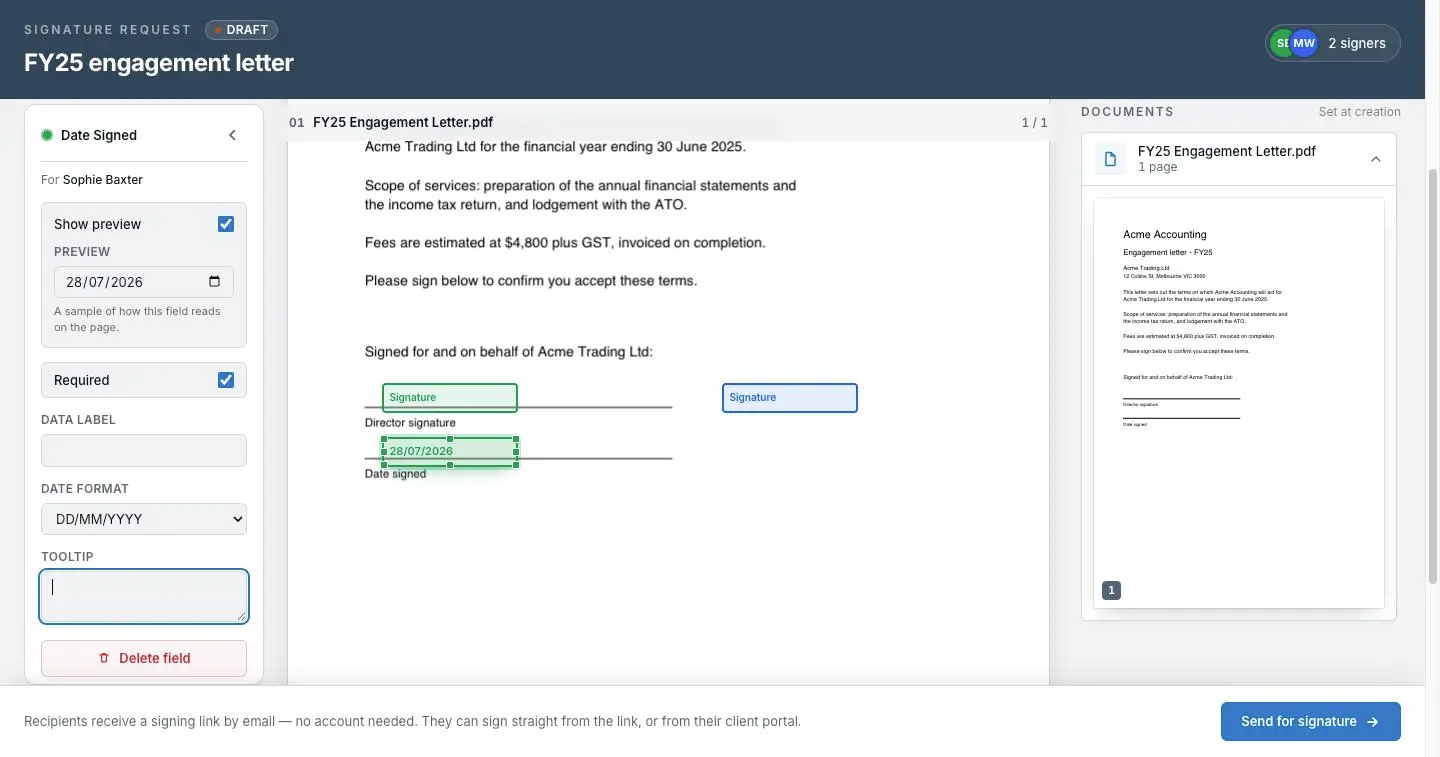1440x757 pixels.
Task: Click the Data Label input field
Action: 144,450
